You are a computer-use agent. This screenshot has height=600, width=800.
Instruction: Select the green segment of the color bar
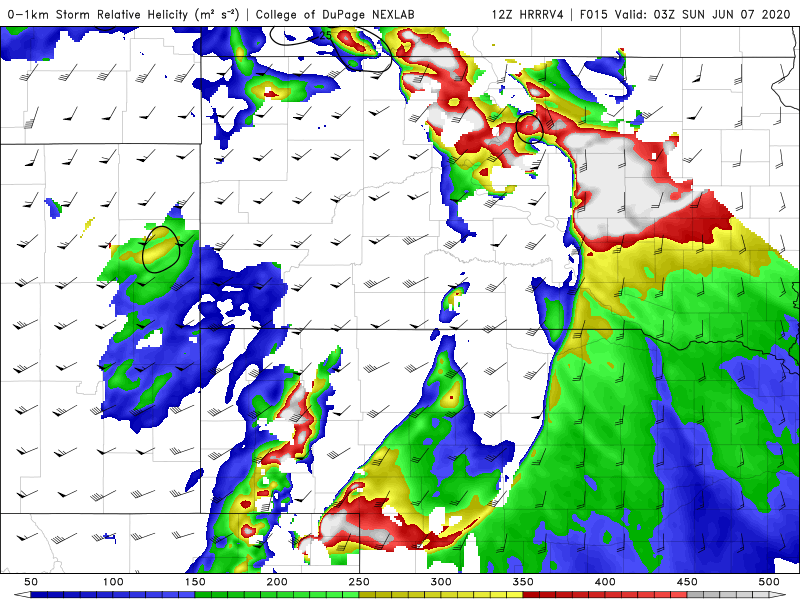coord(277,595)
